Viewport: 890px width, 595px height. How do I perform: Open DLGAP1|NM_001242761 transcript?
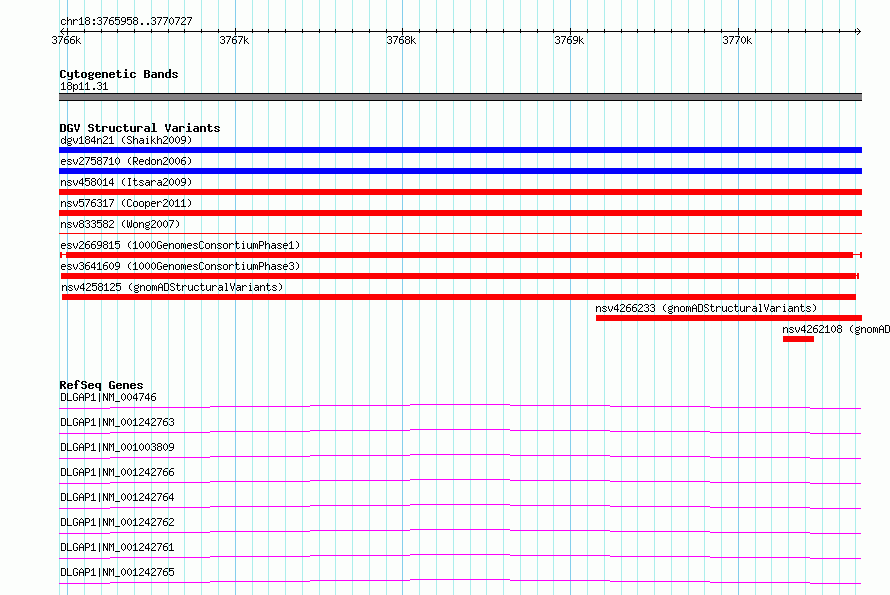pos(117,547)
